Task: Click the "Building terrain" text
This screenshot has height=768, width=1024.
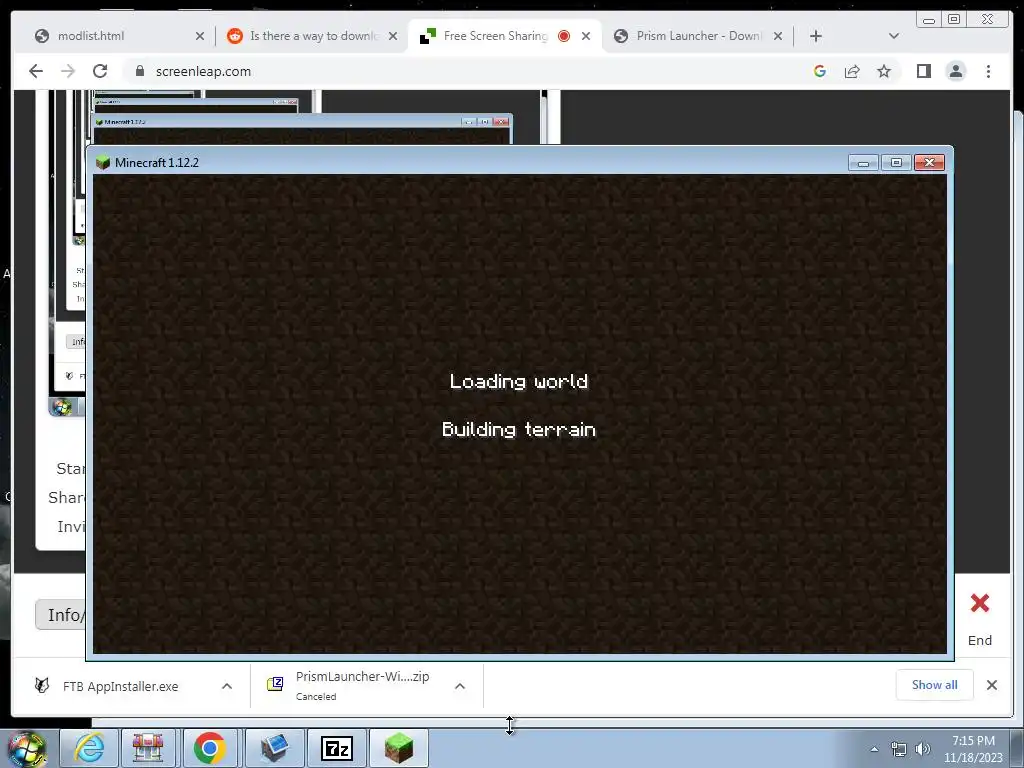Action: point(519,430)
